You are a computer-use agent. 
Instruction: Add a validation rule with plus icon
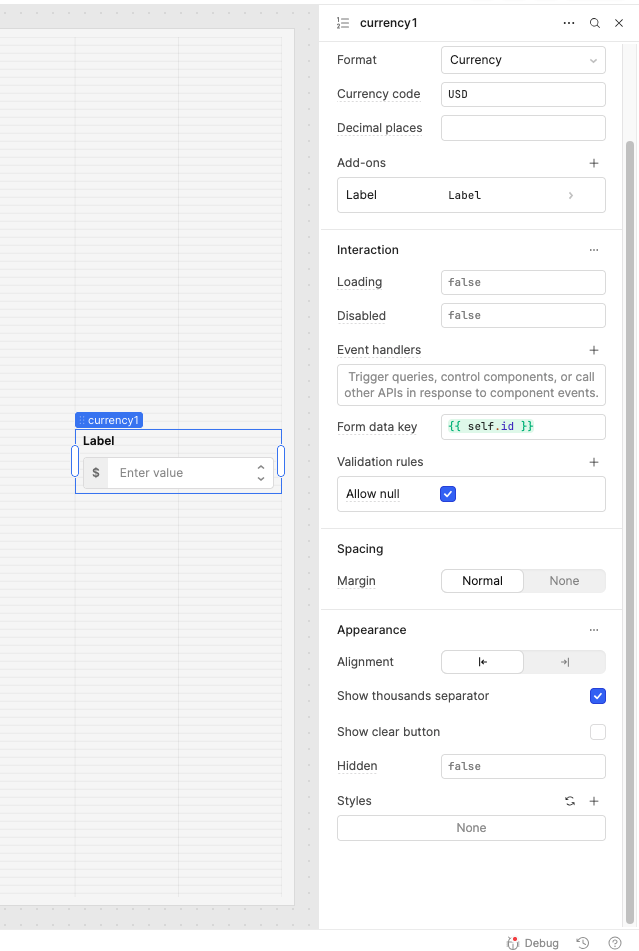click(x=594, y=462)
